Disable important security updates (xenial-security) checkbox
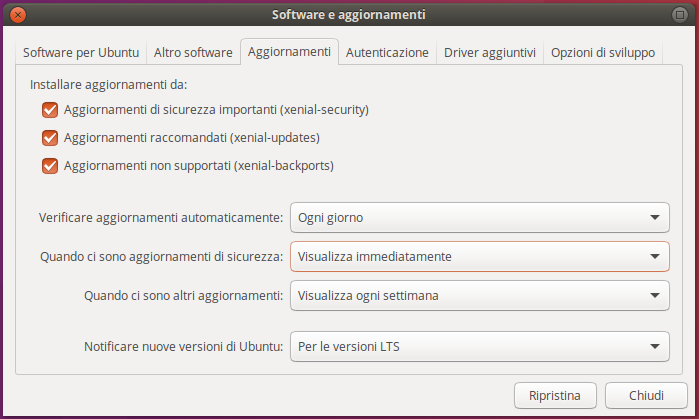 click(50, 110)
